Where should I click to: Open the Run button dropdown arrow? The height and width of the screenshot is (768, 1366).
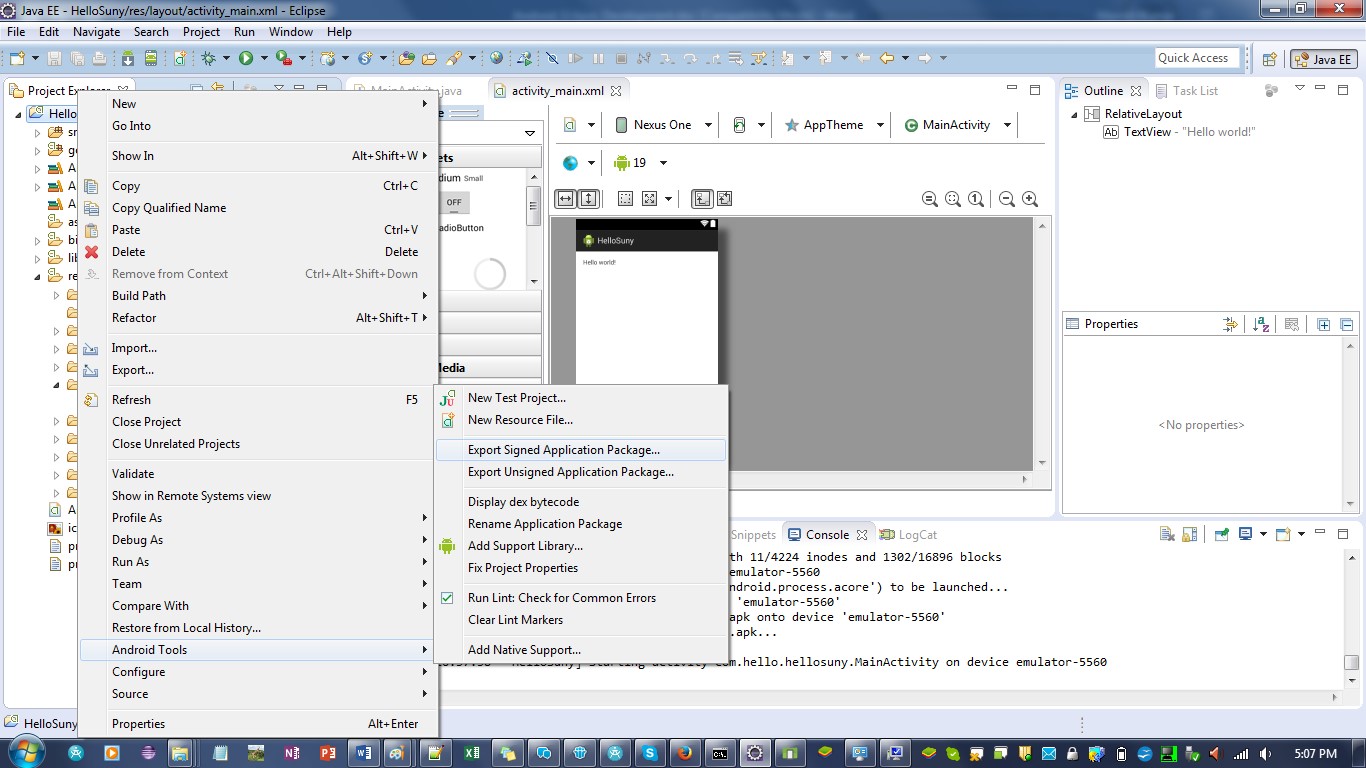264,58
